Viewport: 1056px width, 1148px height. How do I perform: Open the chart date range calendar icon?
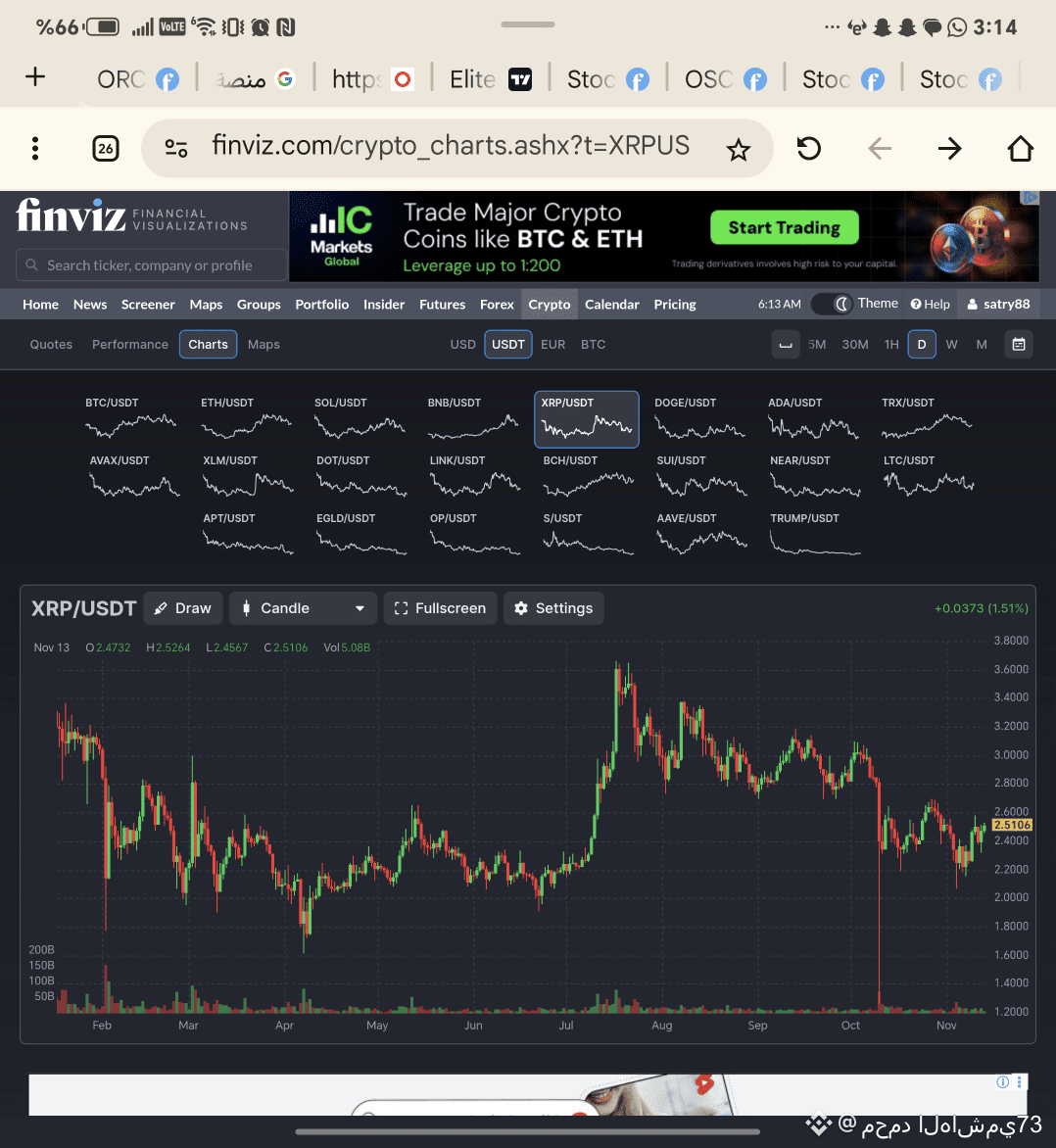(x=1018, y=345)
